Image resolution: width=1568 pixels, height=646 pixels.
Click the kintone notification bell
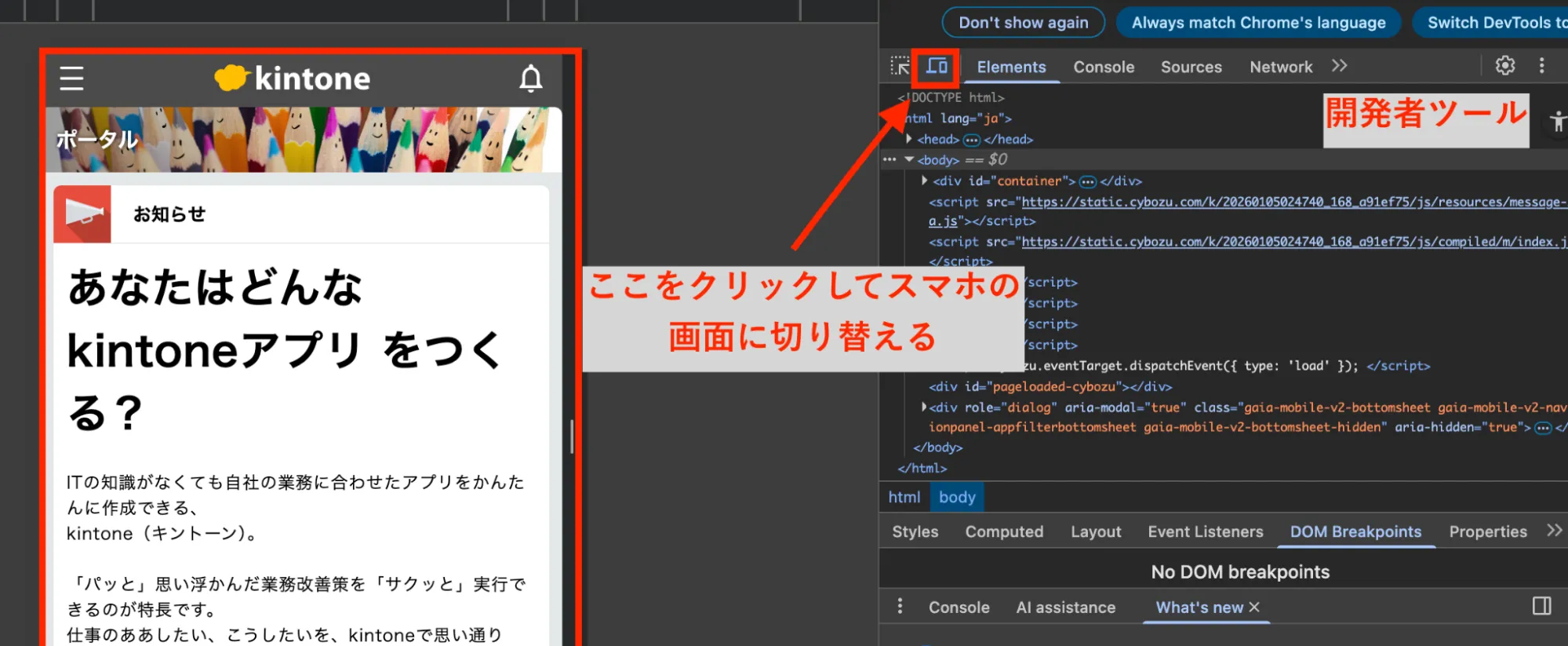531,78
